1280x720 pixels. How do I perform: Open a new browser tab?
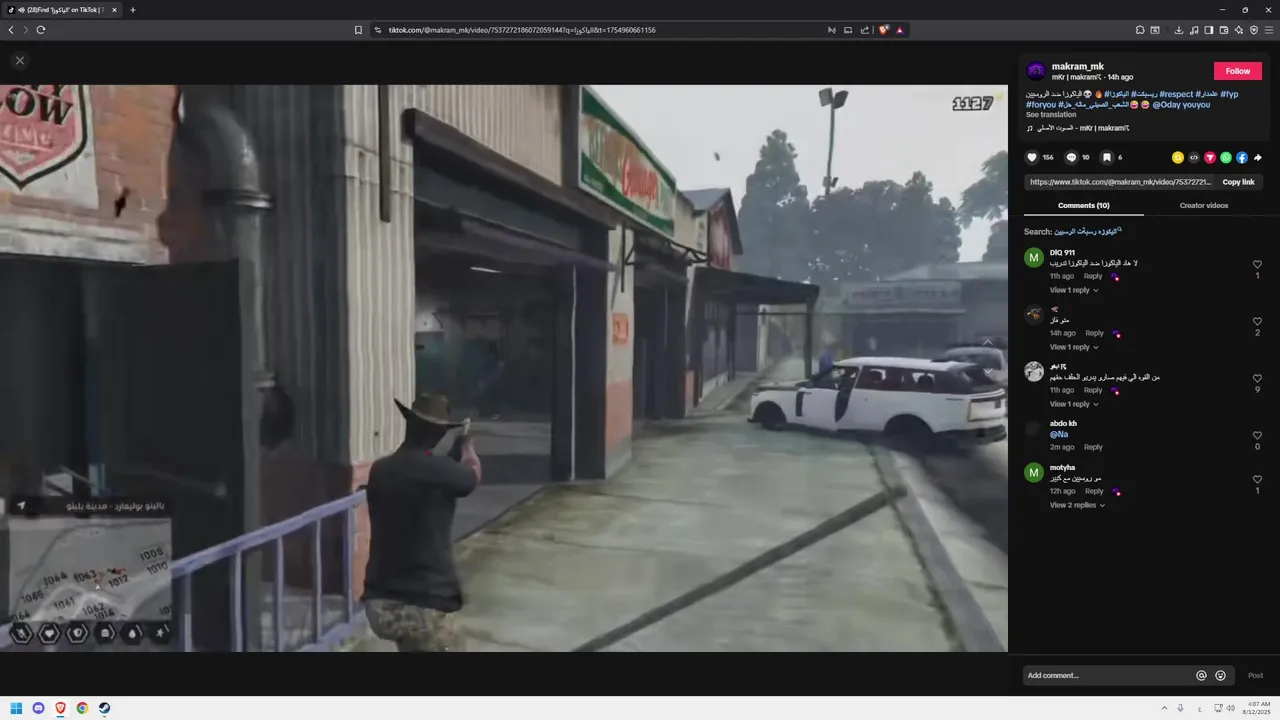[133, 10]
